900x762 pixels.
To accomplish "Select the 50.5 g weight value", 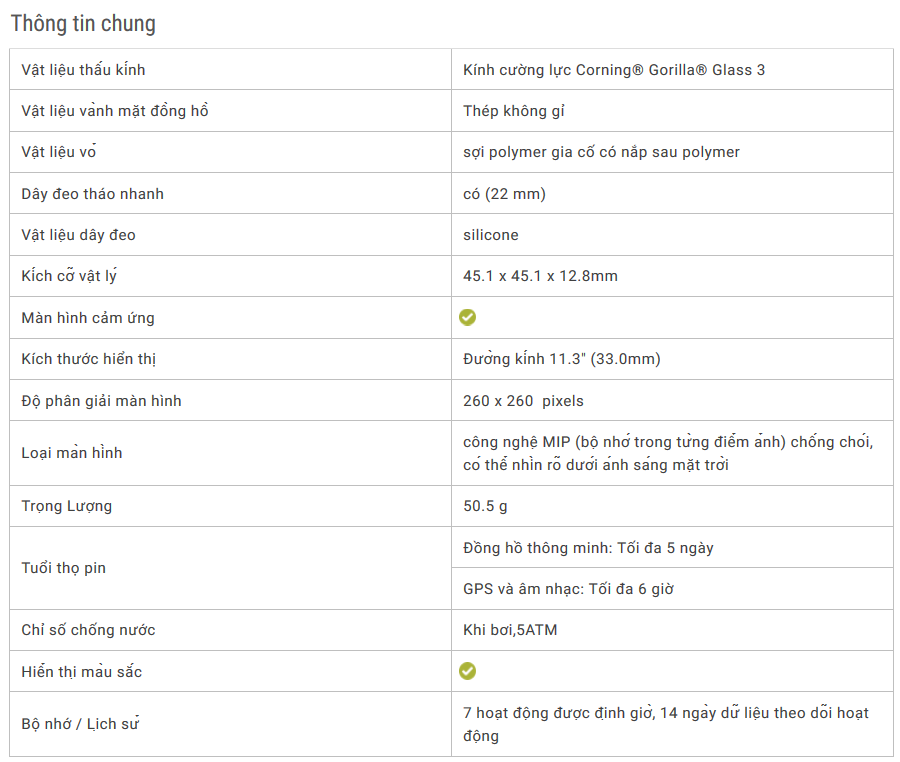I will [x=485, y=506].
